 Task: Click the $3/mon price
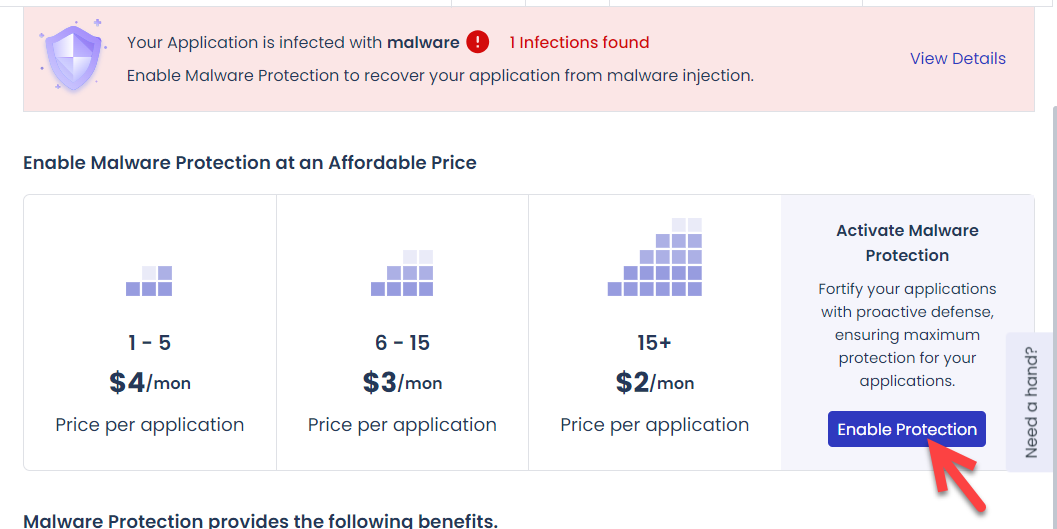402,382
